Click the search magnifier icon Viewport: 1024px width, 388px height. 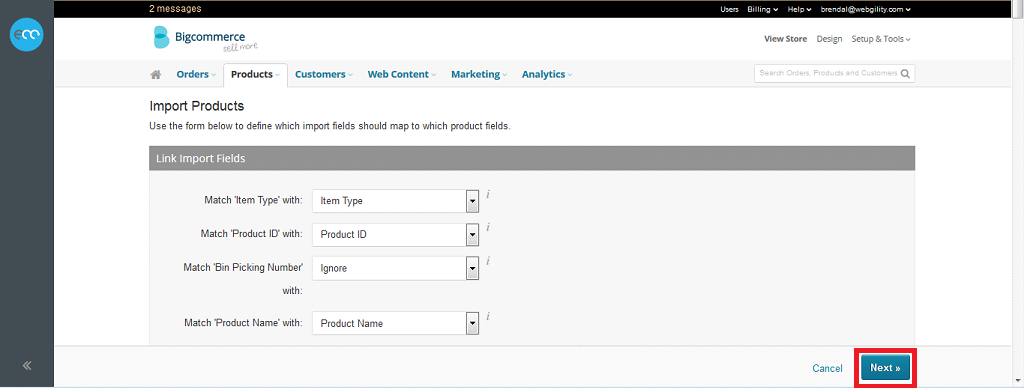click(905, 74)
